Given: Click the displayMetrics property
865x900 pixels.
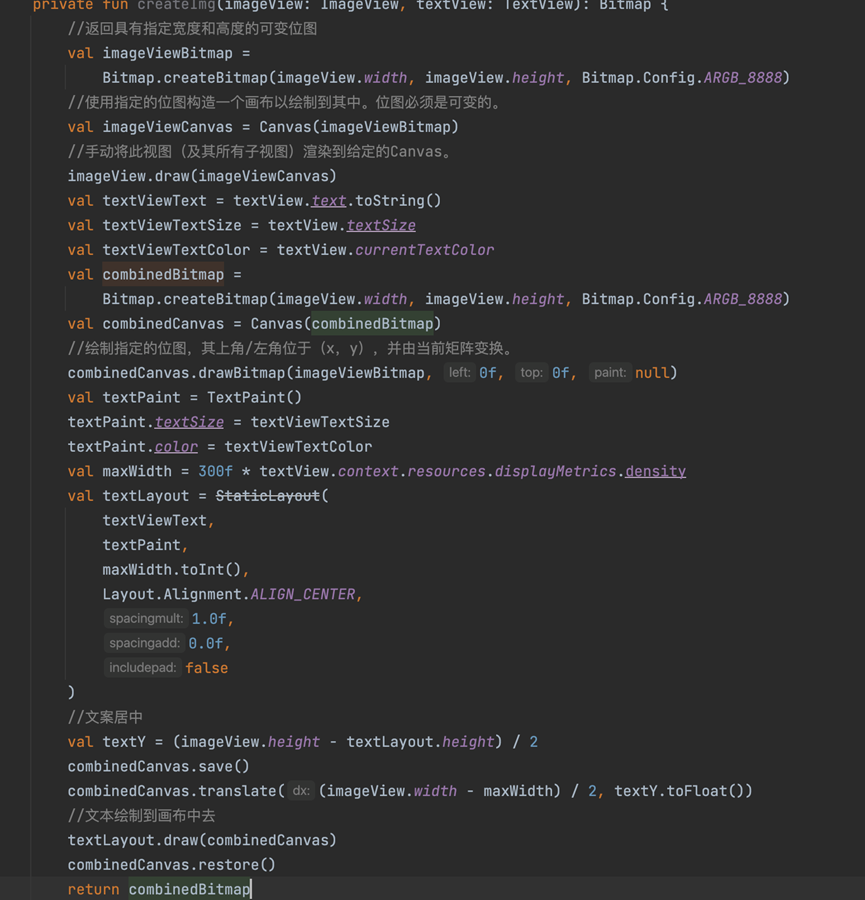Looking at the screenshot, I should click(555, 472).
